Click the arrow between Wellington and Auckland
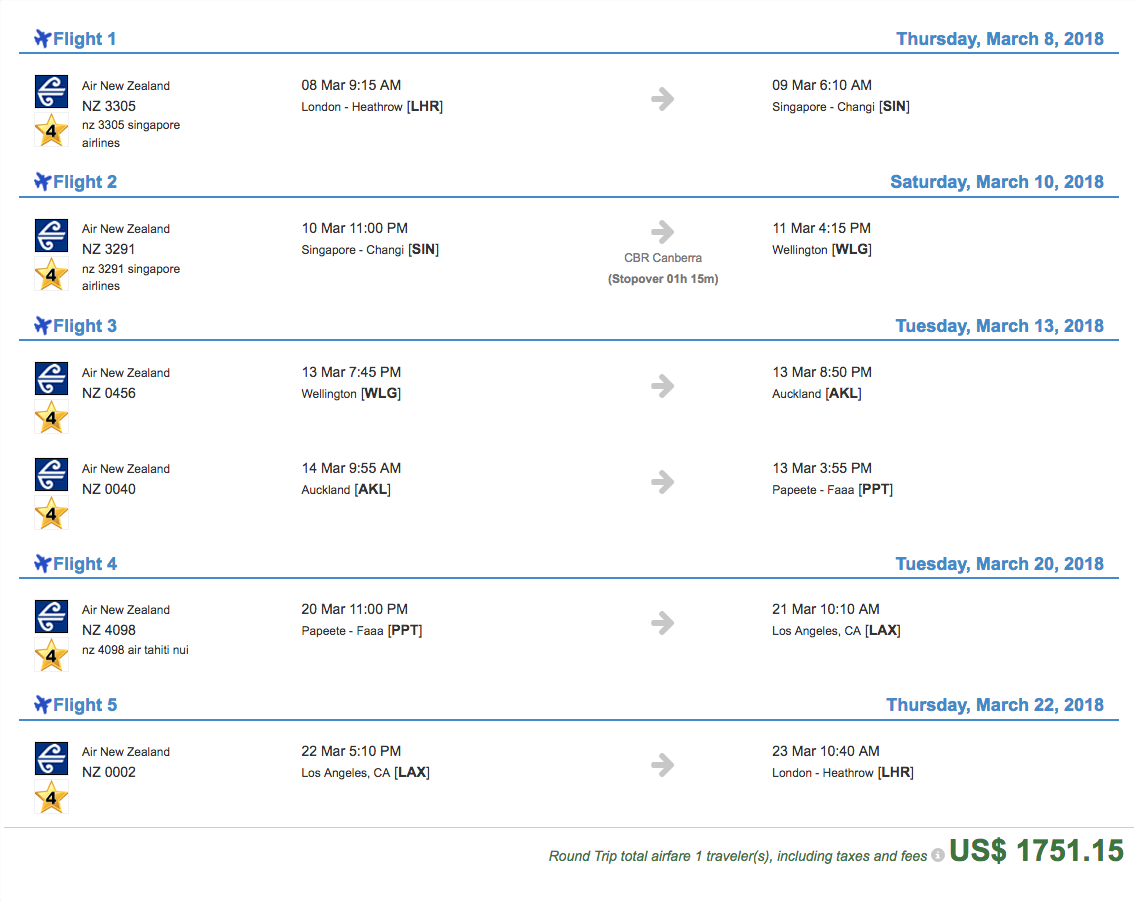The image size is (1135, 901). 662,386
